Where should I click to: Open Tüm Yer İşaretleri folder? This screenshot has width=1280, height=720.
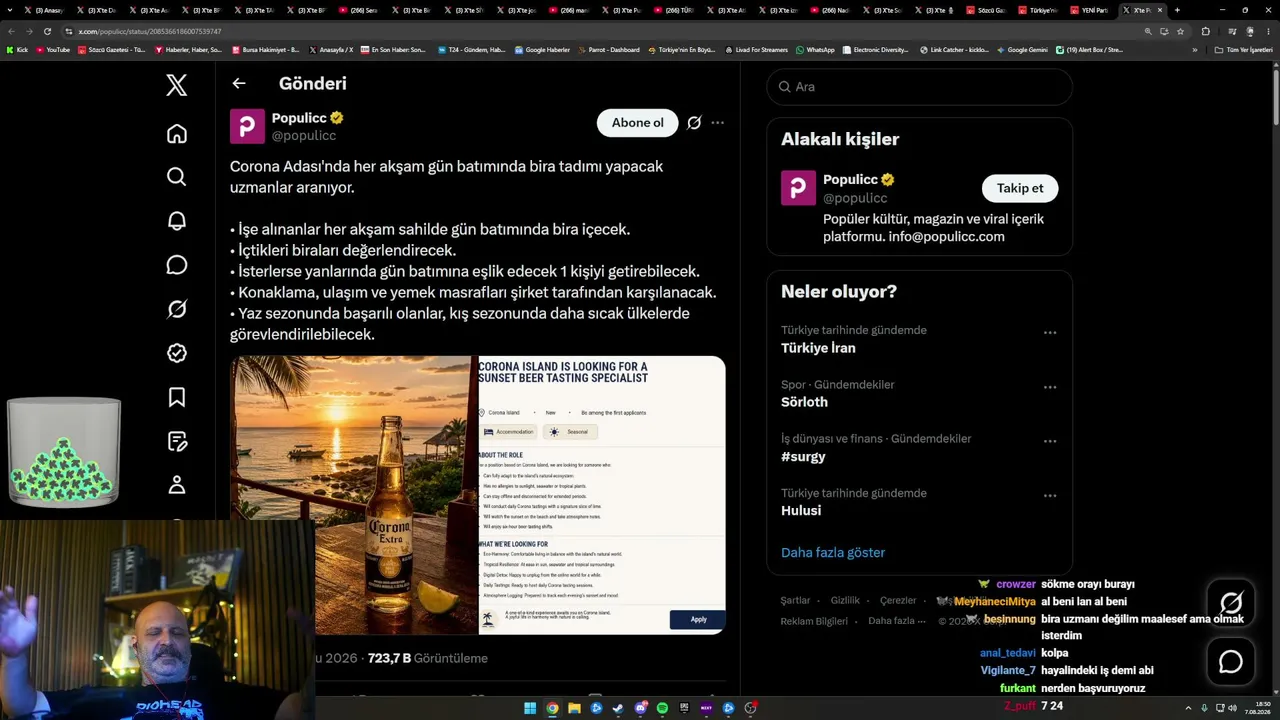tap(1243, 50)
